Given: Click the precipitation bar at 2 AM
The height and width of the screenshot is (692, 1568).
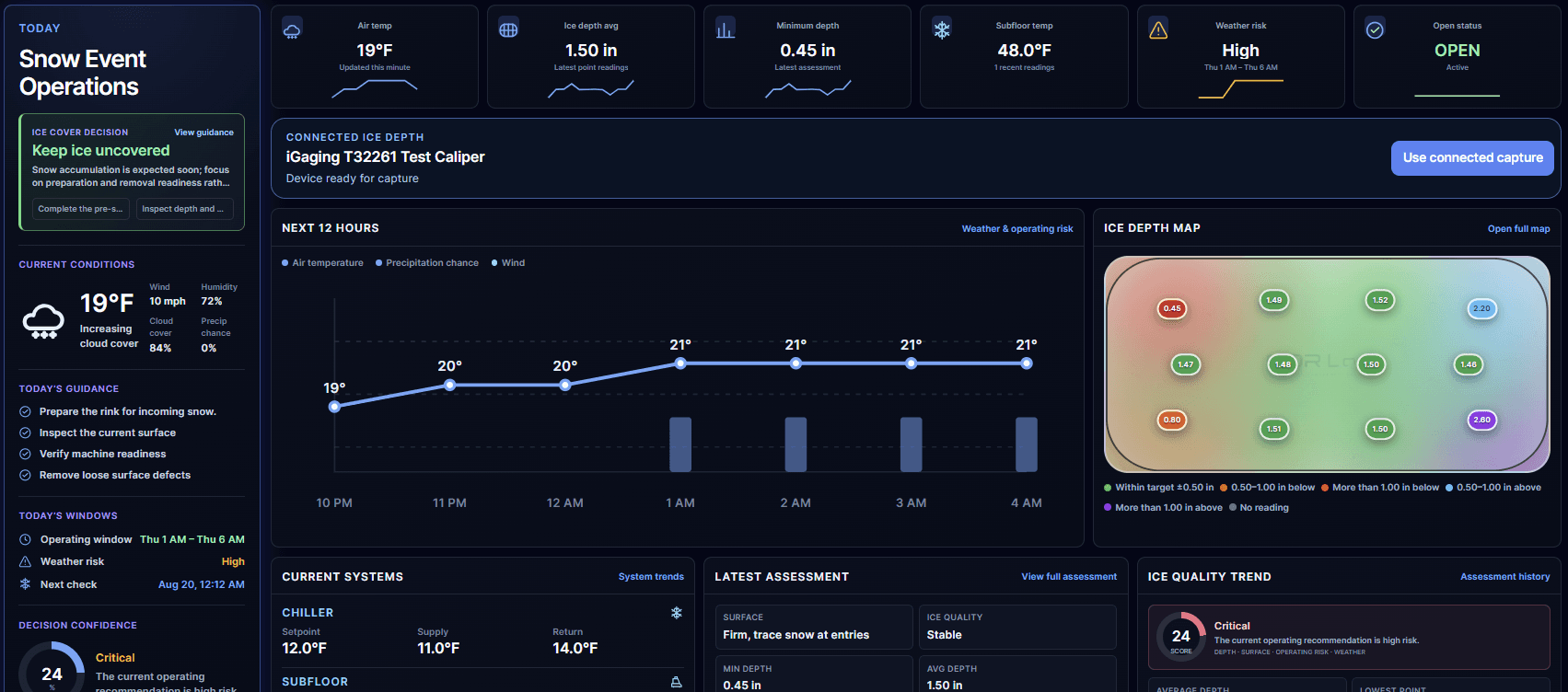Looking at the screenshot, I should pos(796,444).
